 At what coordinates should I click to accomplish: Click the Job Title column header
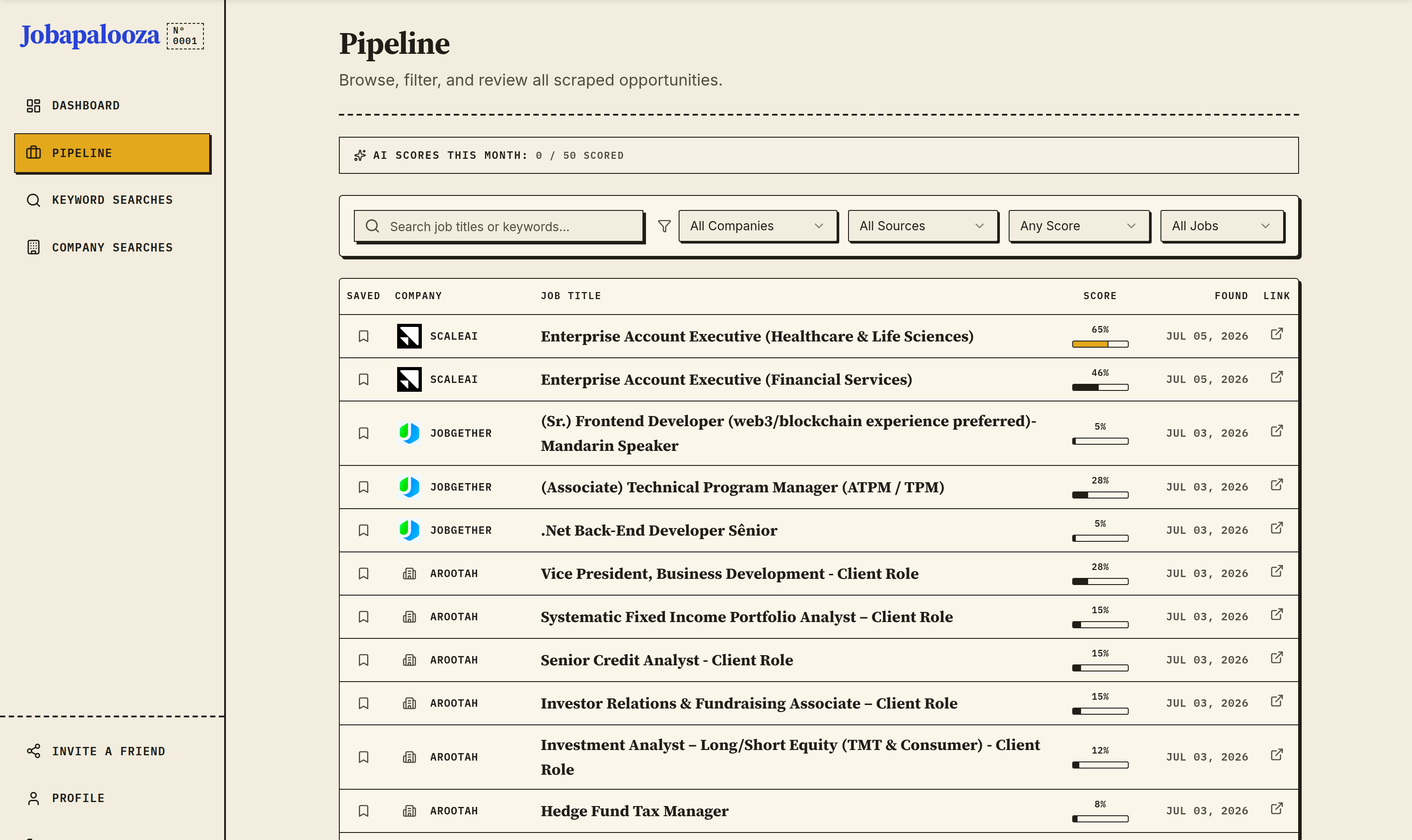click(x=571, y=296)
